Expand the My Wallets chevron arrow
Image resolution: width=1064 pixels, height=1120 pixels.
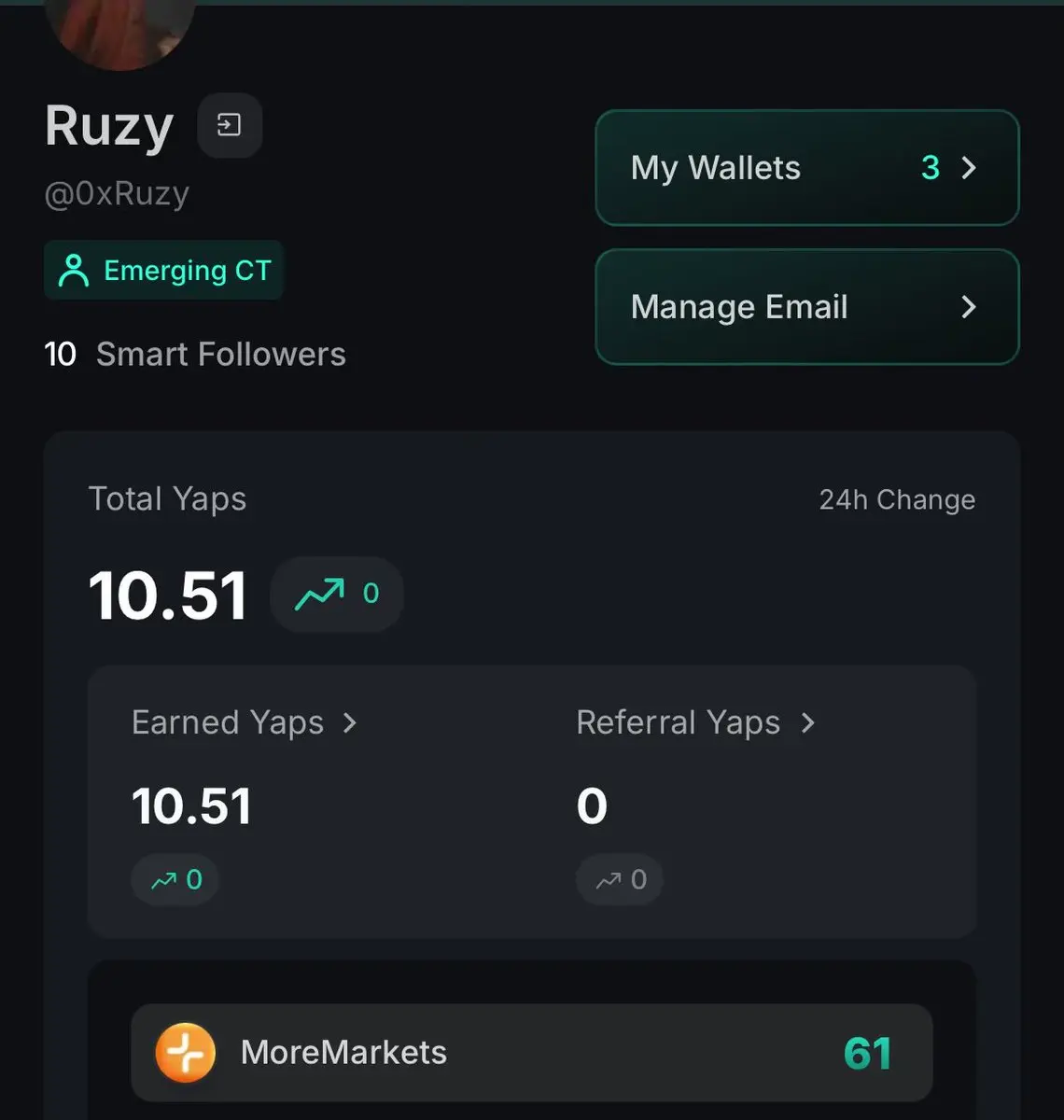[x=969, y=168]
